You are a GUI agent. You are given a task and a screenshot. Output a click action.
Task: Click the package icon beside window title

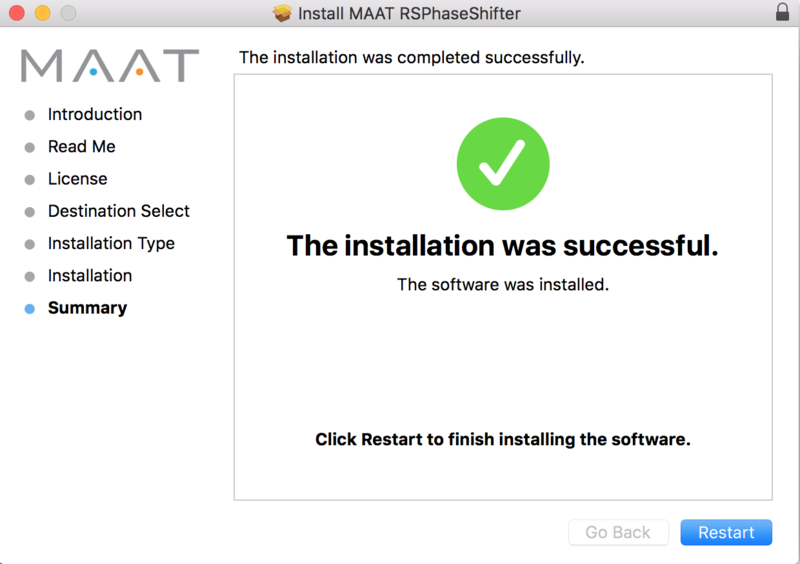pyautogui.click(x=283, y=14)
